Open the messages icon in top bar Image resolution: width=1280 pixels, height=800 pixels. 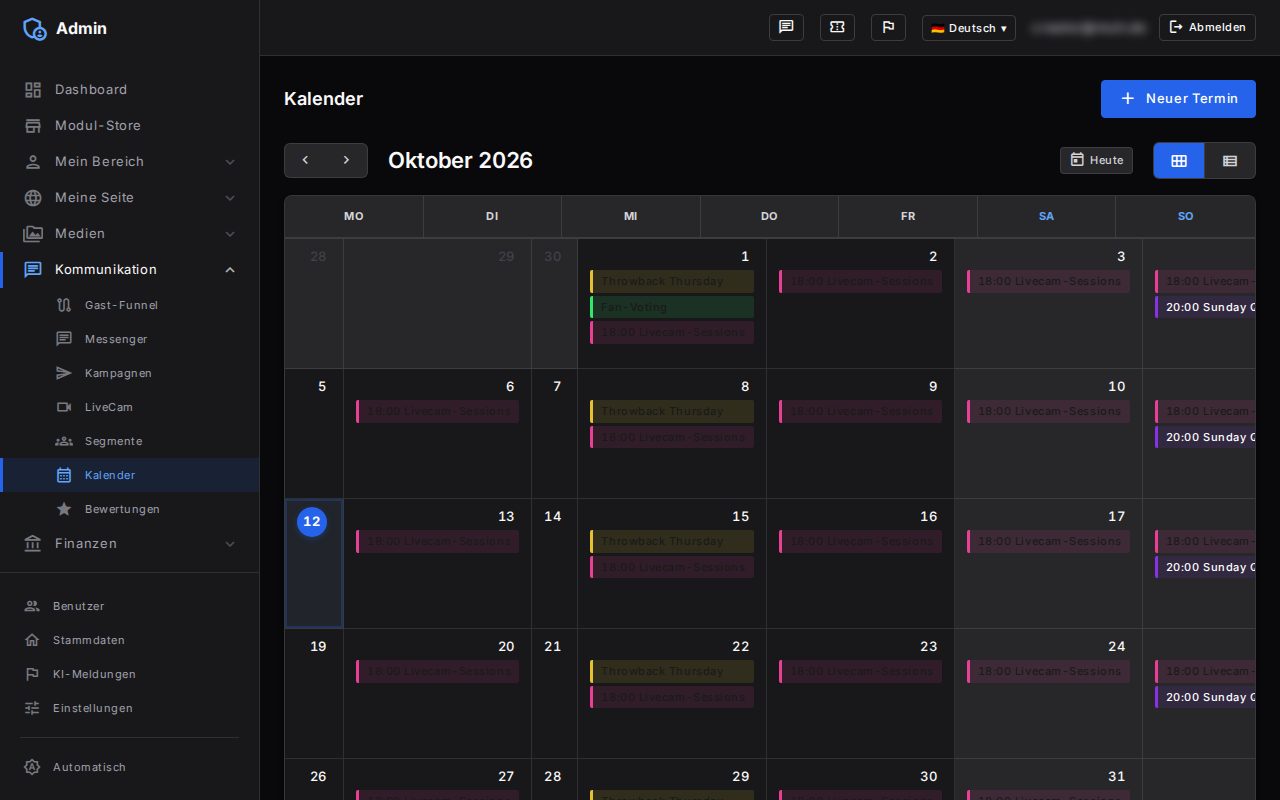click(786, 27)
